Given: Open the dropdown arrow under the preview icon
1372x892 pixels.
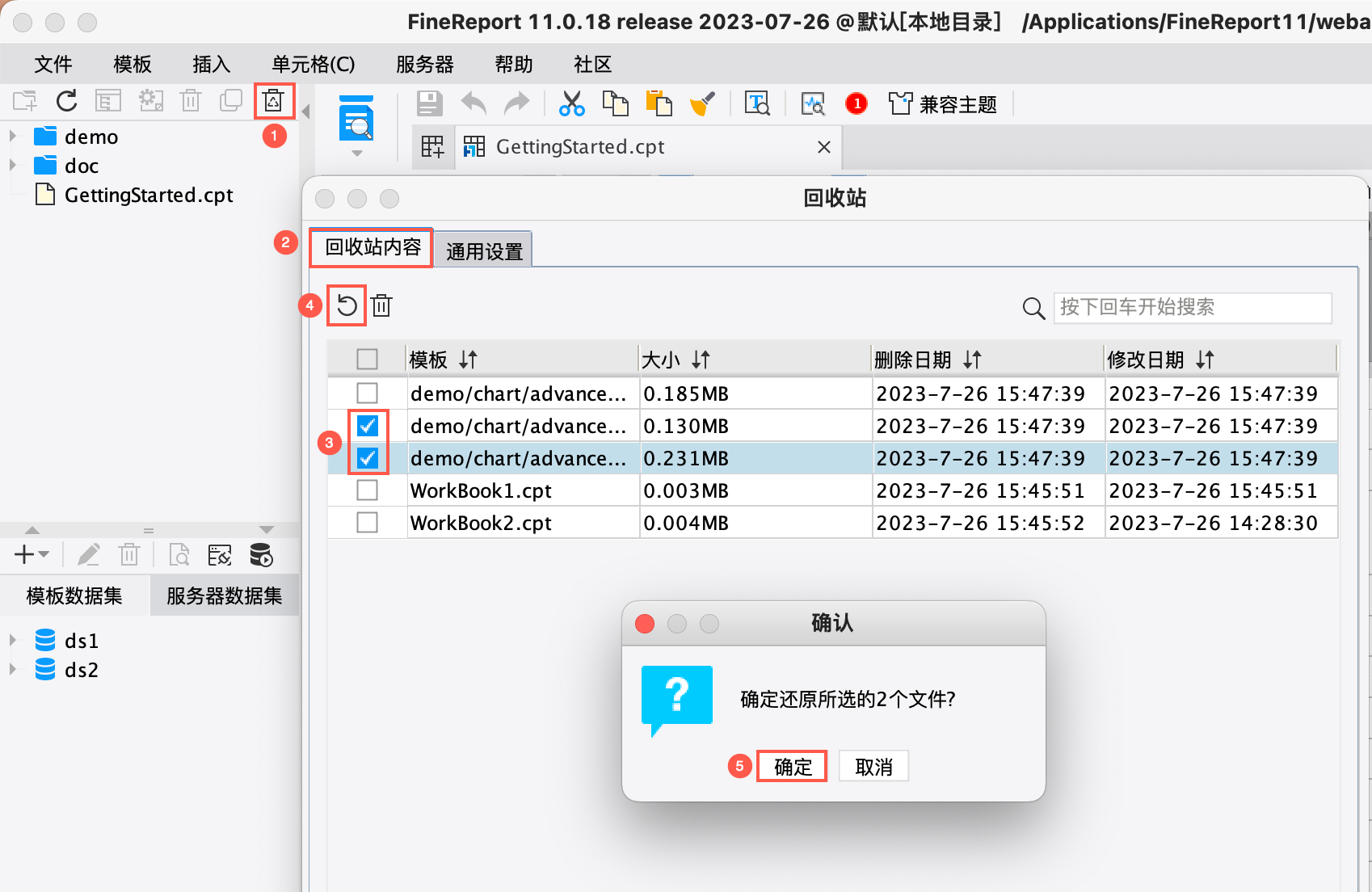Looking at the screenshot, I should coord(356,153).
